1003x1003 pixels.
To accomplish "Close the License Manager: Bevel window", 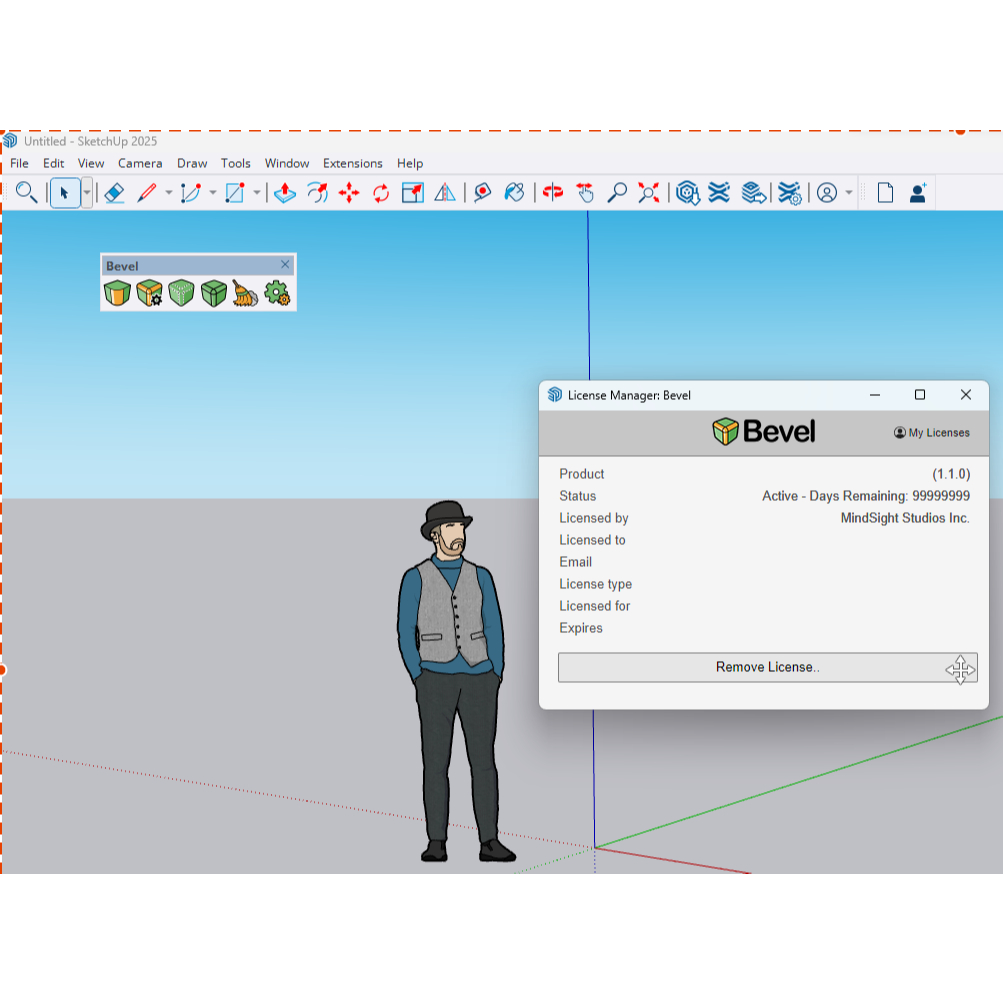I will (966, 395).
